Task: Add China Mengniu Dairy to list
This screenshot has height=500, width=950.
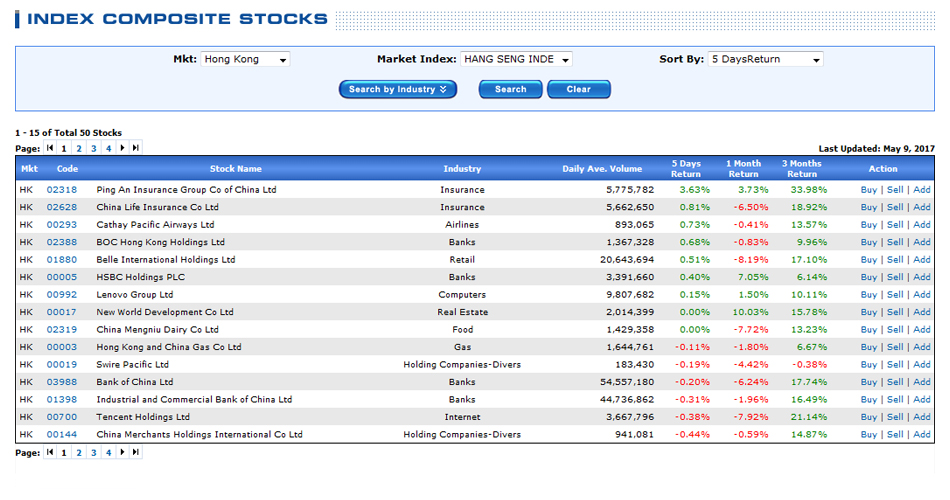Action: coord(922,330)
